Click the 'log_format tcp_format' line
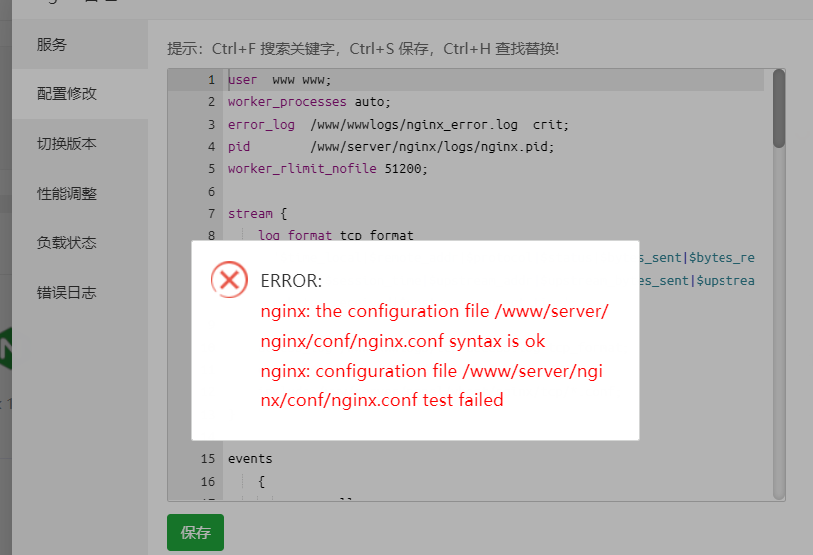The width and height of the screenshot is (813, 555). [x=336, y=235]
